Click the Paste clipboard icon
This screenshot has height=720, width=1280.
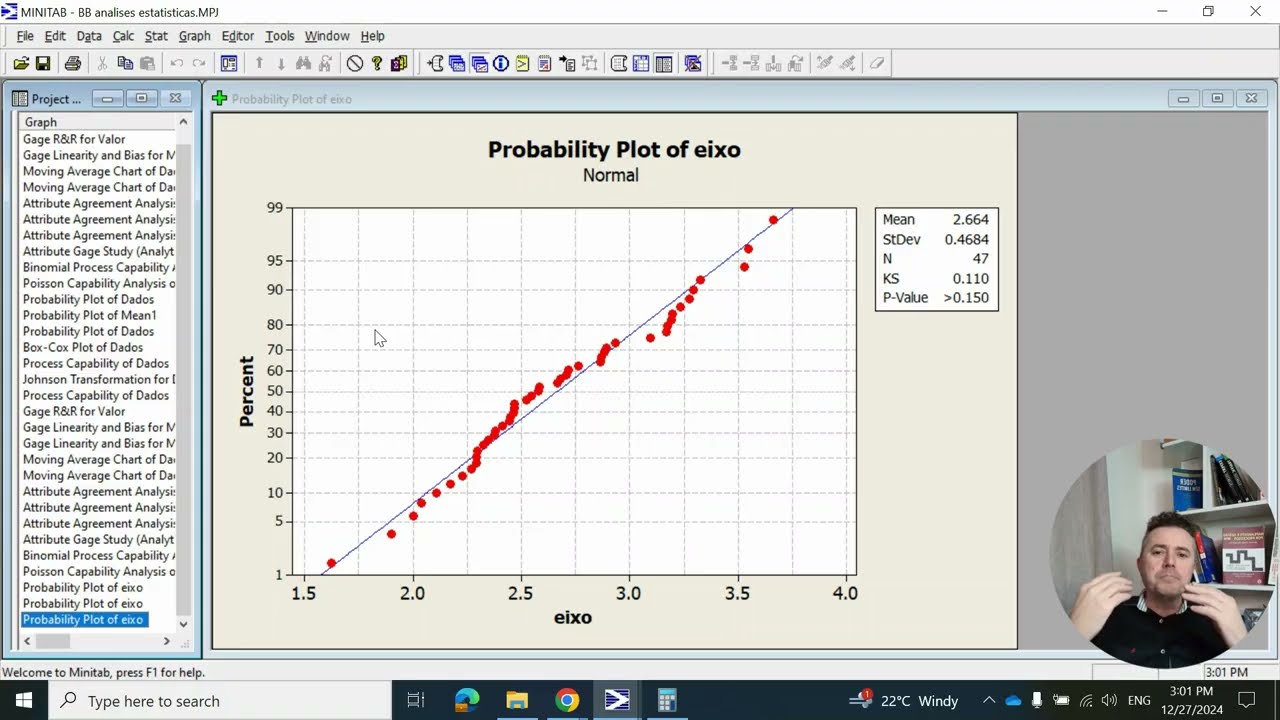[x=147, y=63]
